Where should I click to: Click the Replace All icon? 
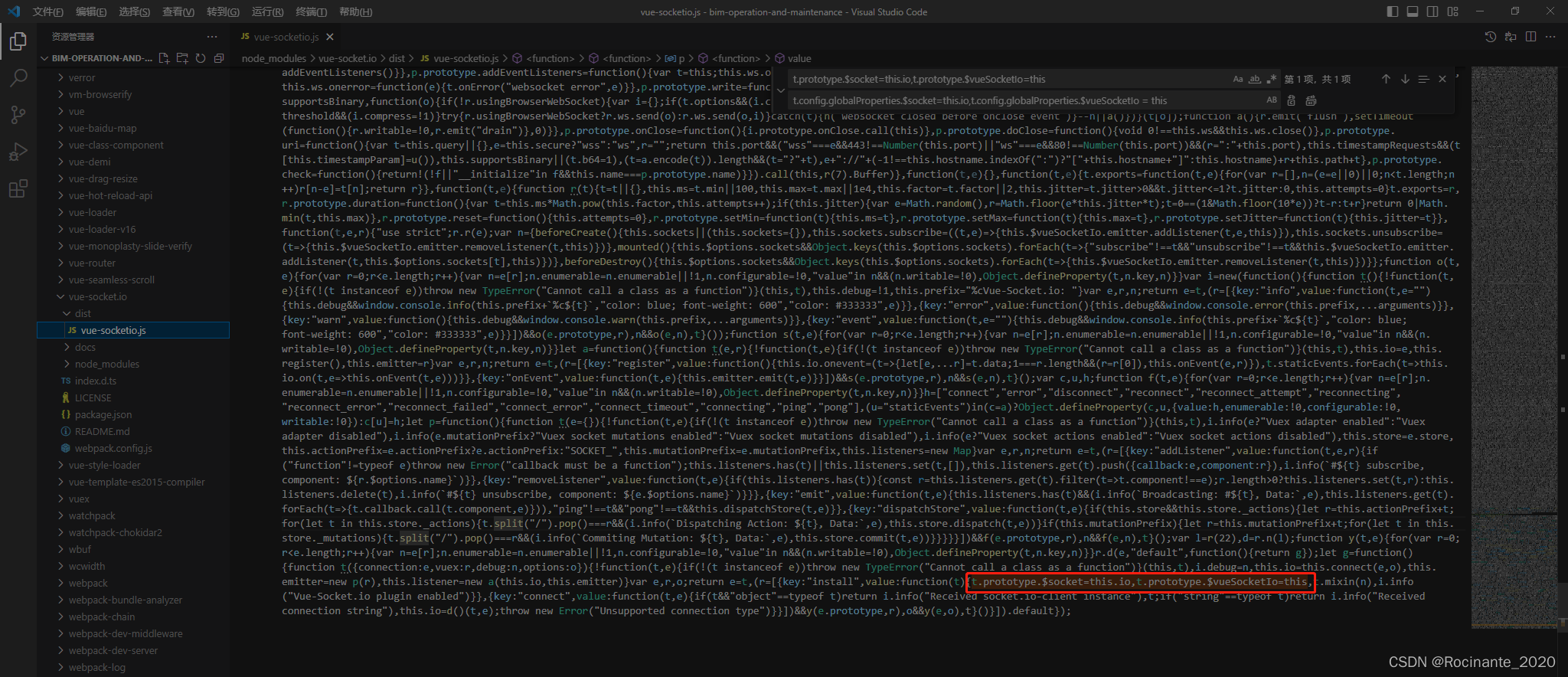(x=1311, y=100)
